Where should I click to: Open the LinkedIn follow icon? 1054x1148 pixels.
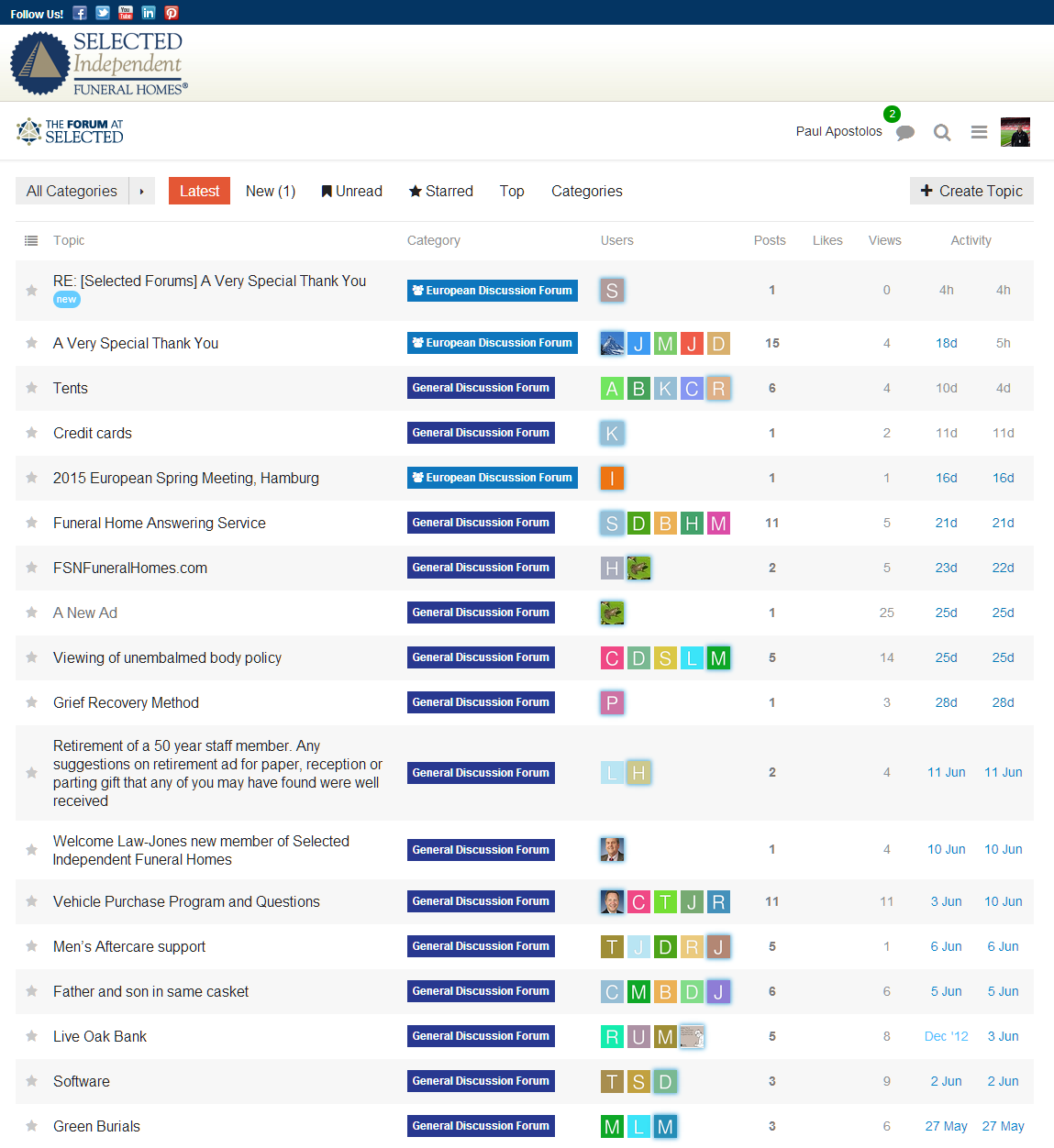tap(149, 13)
